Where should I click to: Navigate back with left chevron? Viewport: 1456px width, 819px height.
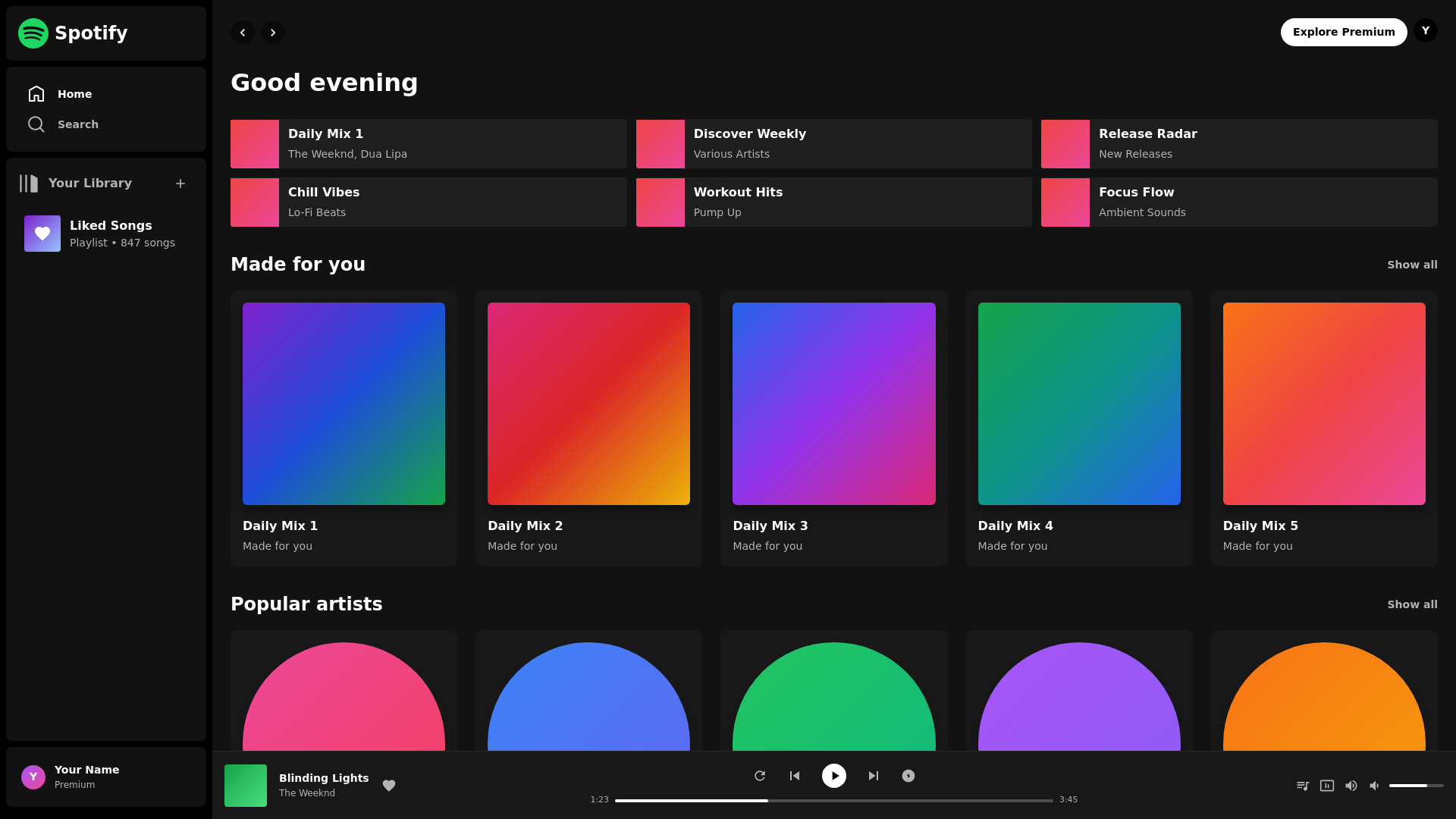click(x=243, y=33)
